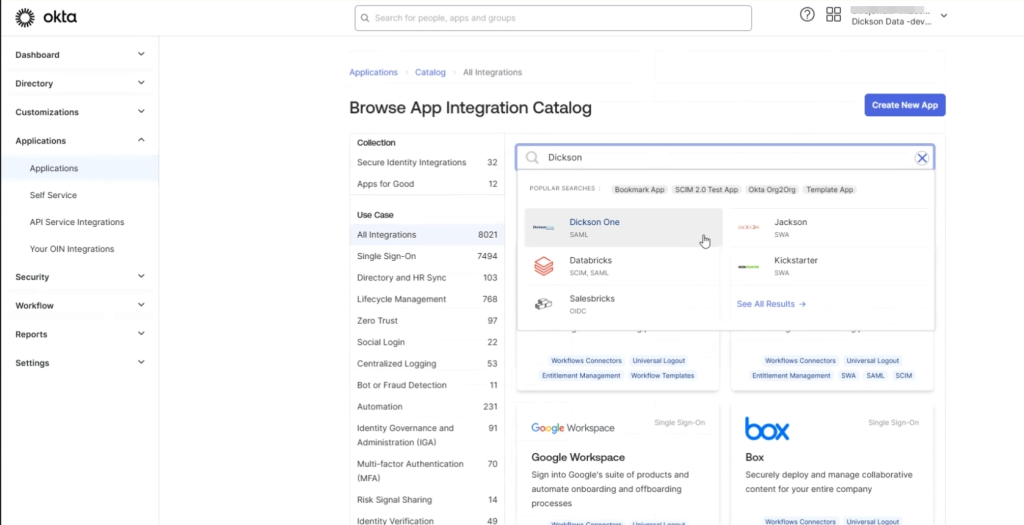Go to Applications breadcrumb link
This screenshot has height=525, width=1024.
coord(374,72)
